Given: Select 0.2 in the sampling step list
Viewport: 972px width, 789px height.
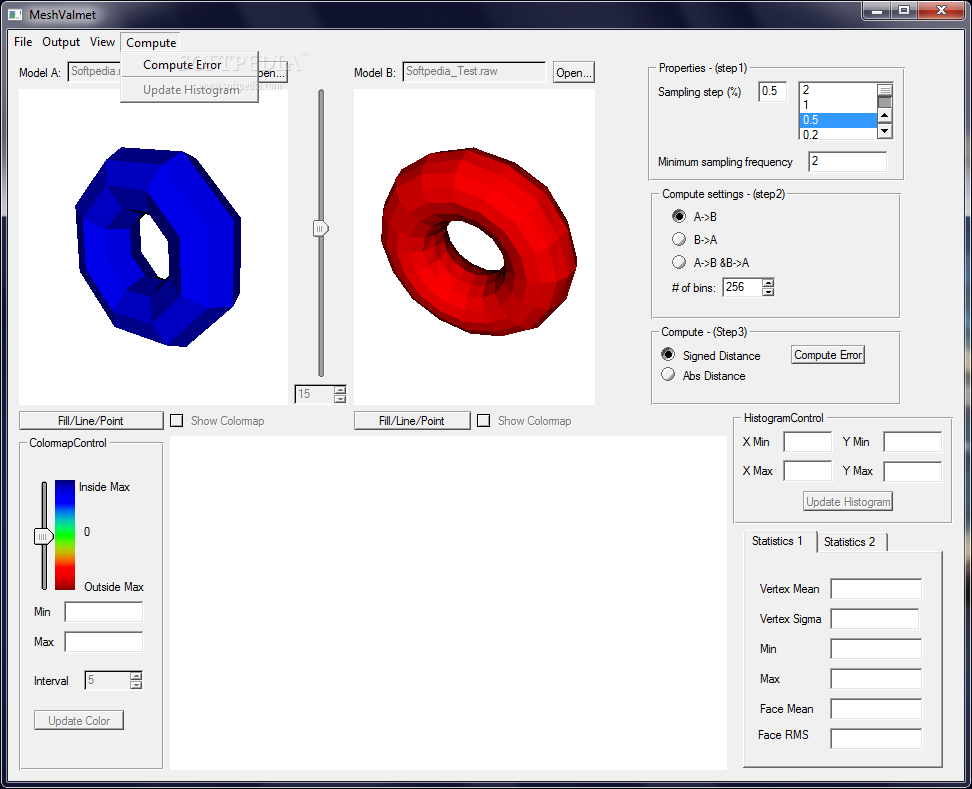Looking at the screenshot, I should tap(838, 134).
